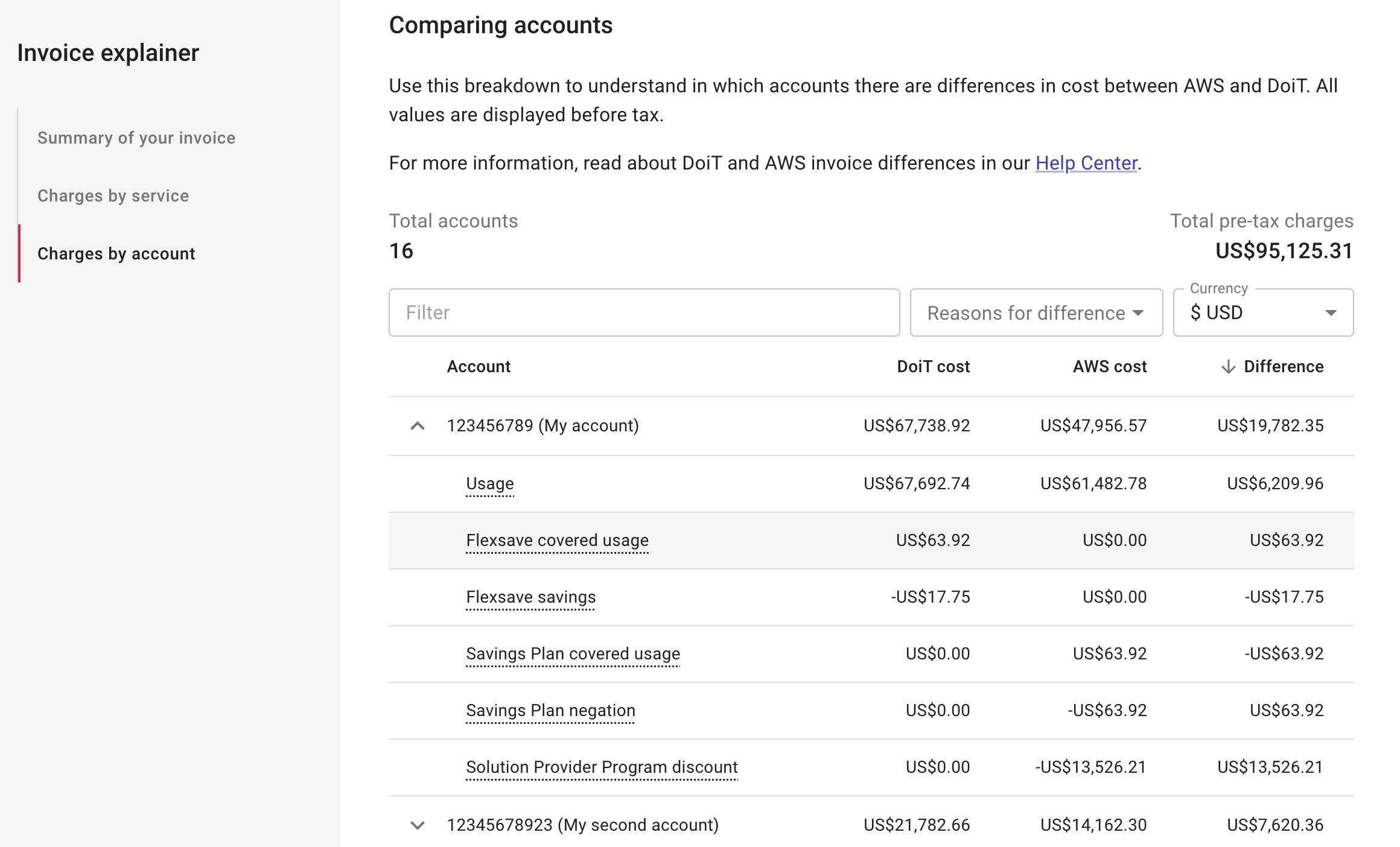Click the expand chevron for account 123456789
This screenshot has height=847, width=1400.
click(415, 425)
